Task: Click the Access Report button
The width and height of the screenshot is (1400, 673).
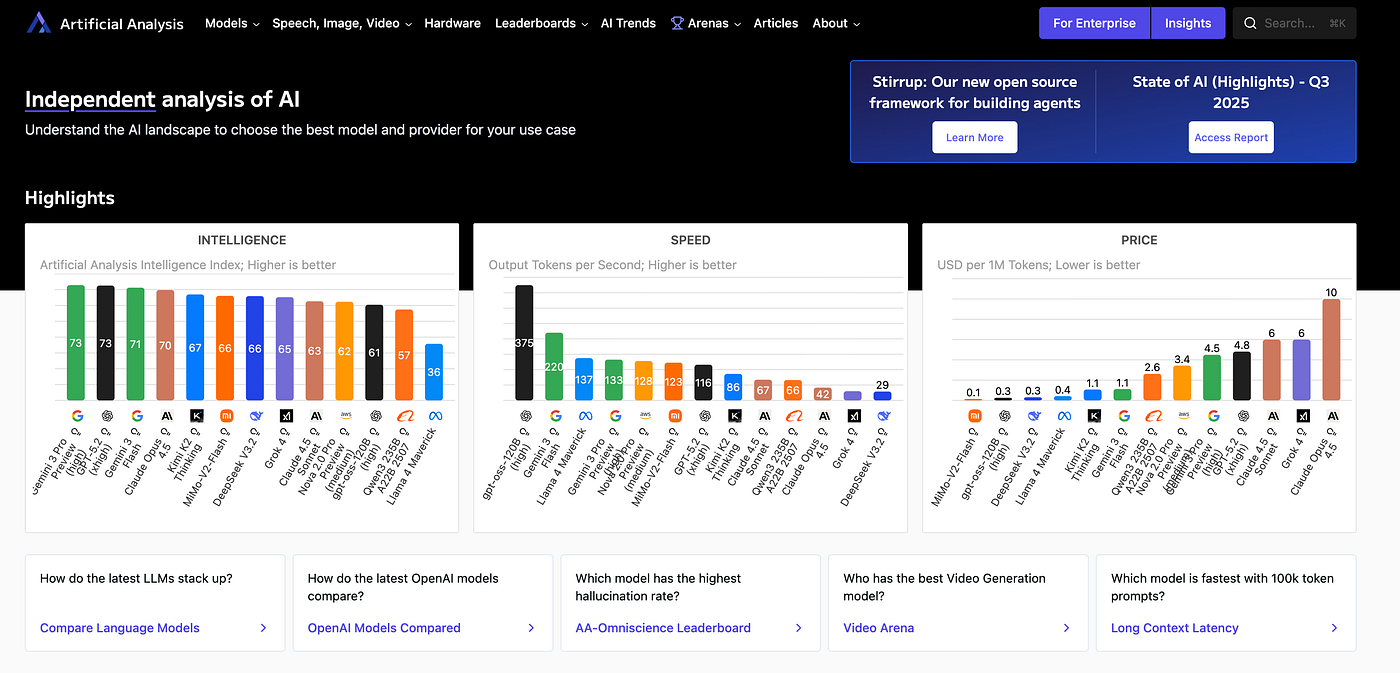Action: pyautogui.click(x=1231, y=138)
